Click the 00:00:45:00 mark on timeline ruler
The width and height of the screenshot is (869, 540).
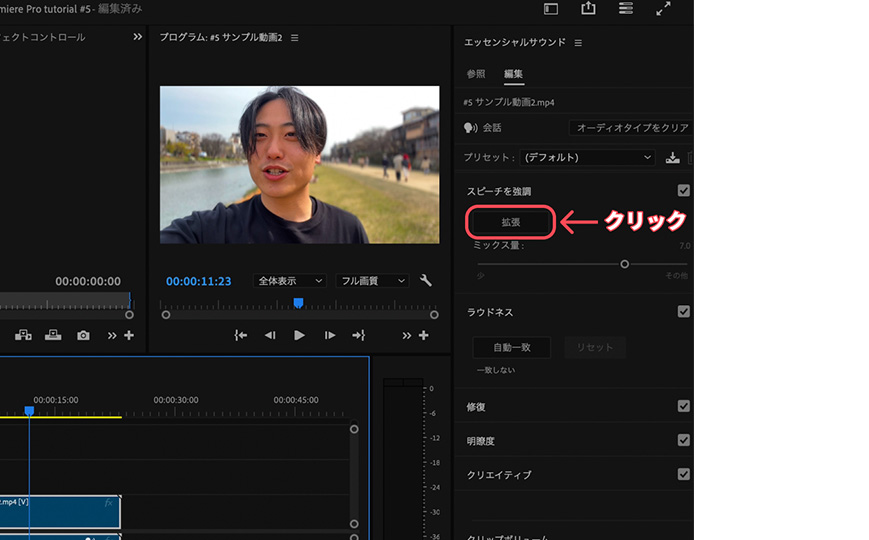pyautogui.click(x=296, y=400)
